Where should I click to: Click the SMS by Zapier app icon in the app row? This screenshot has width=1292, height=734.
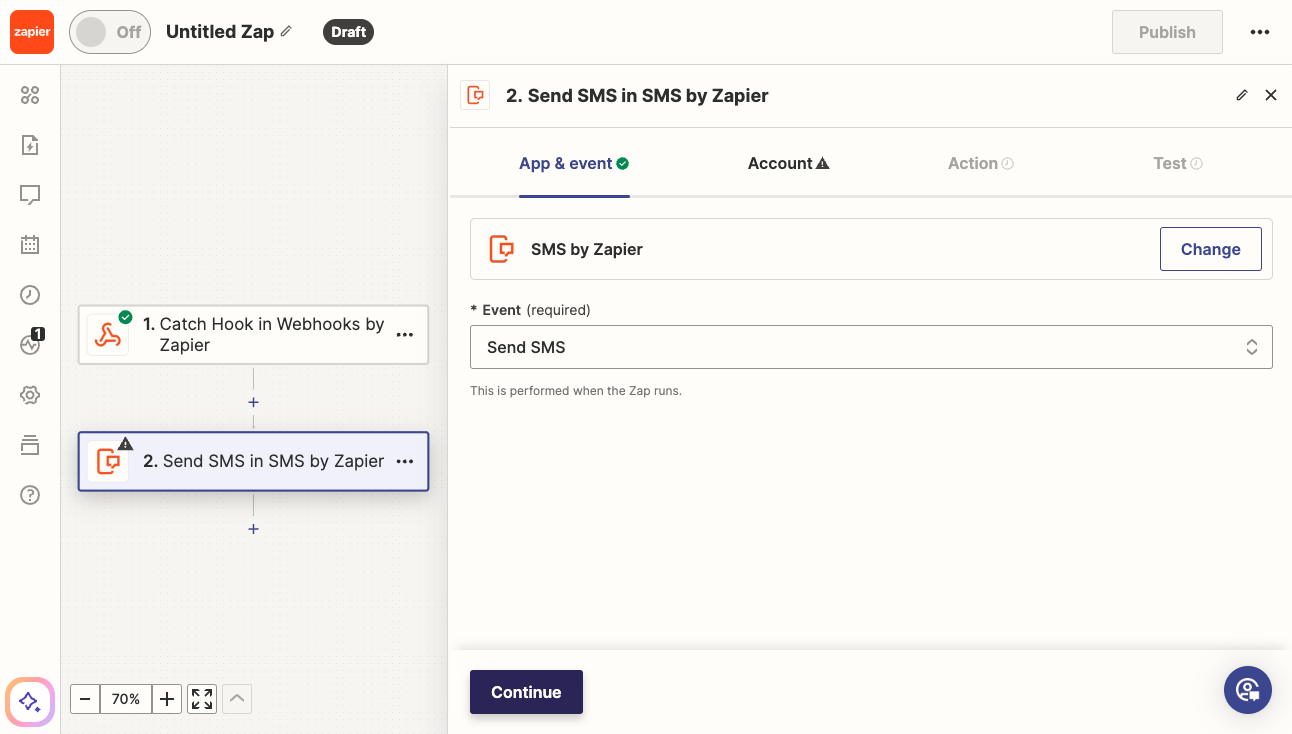[x=501, y=249]
